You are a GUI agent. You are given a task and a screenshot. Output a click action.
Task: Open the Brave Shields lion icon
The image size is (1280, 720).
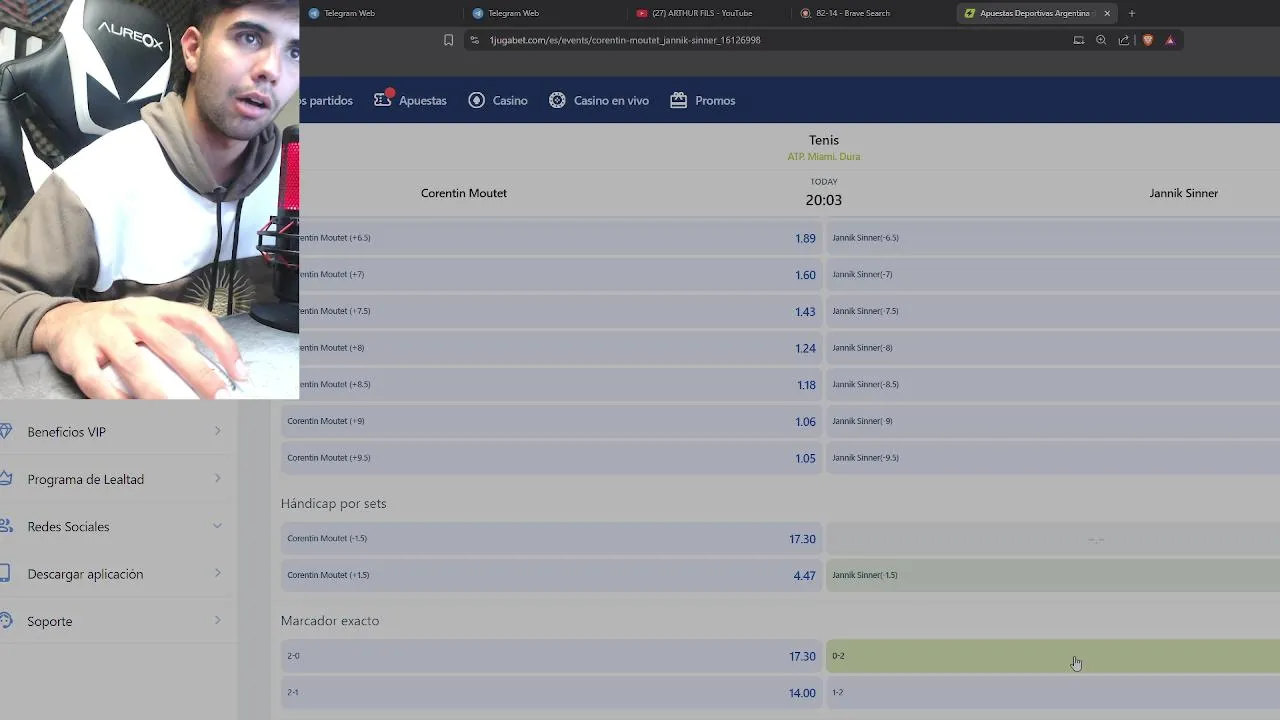click(x=1147, y=40)
